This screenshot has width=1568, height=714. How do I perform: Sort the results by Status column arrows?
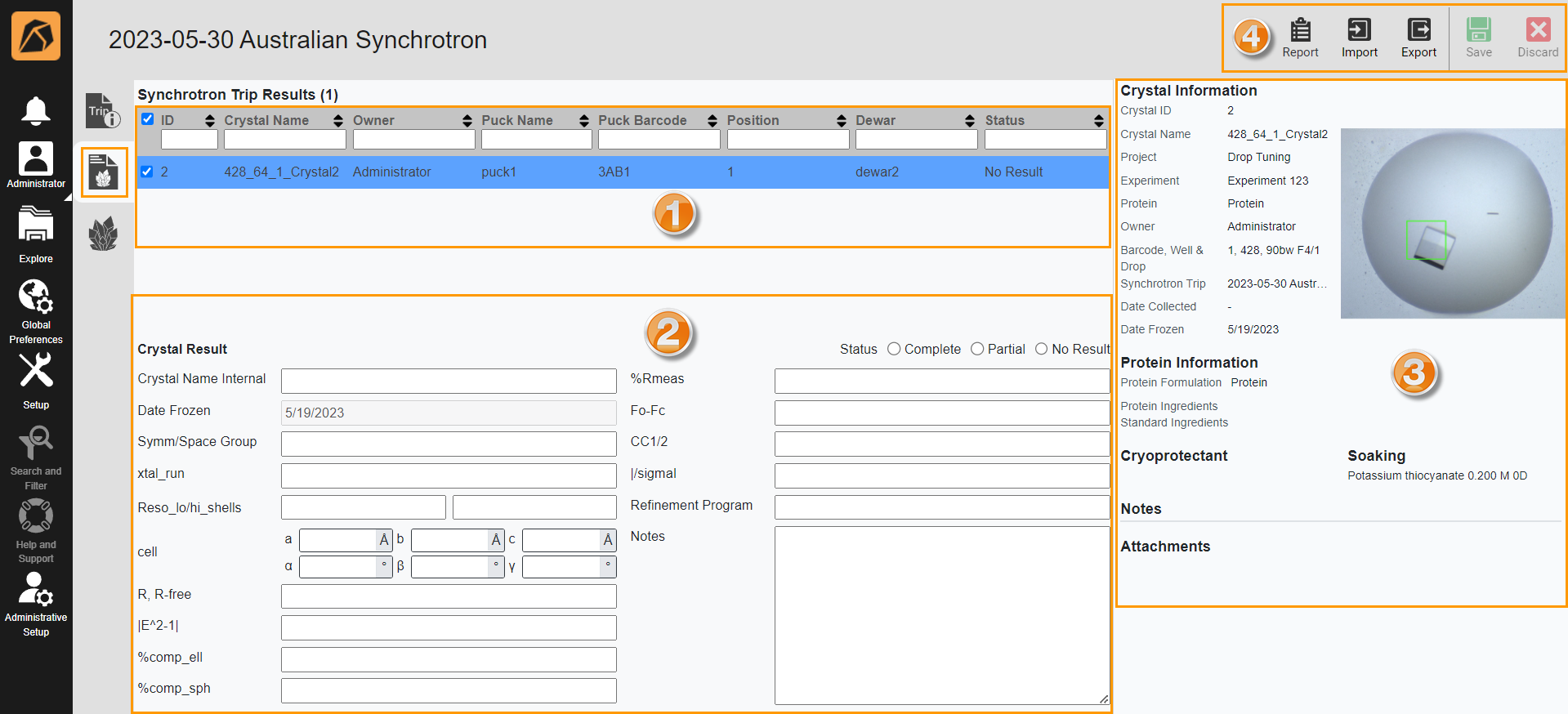(1099, 121)
